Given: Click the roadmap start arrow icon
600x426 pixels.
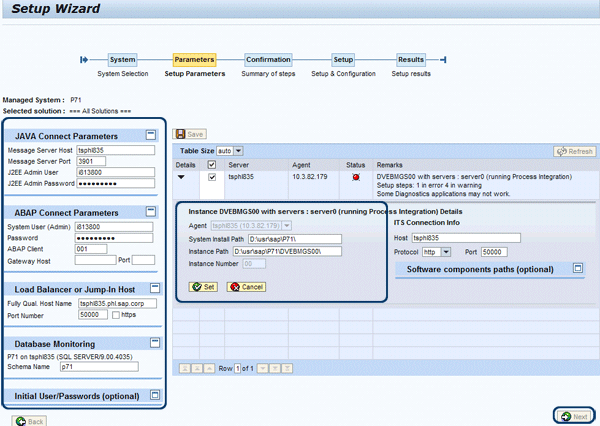Looking at the screenshot, I should [84, 60].
